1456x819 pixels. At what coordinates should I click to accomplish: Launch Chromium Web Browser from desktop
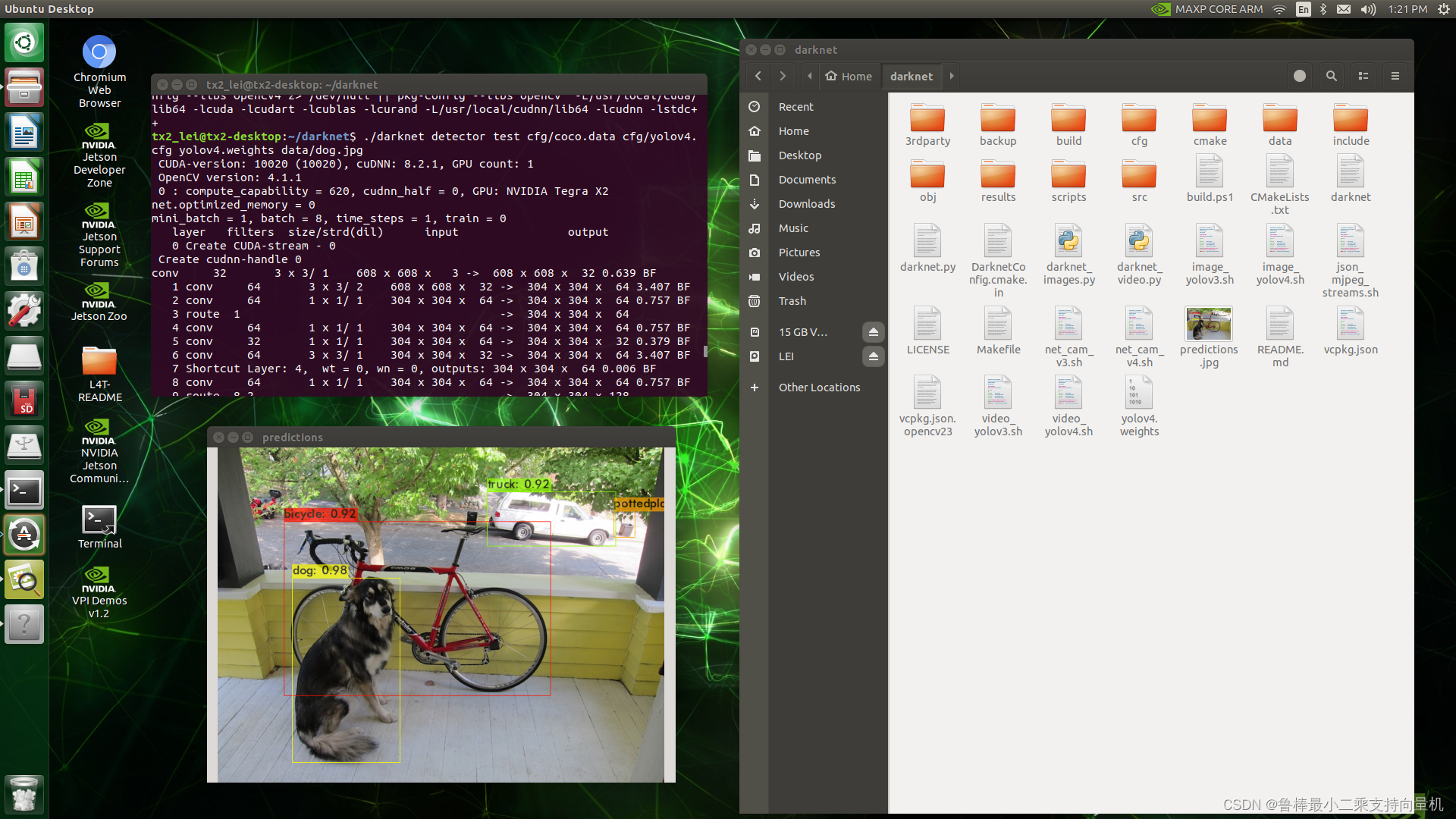point(99,53)
